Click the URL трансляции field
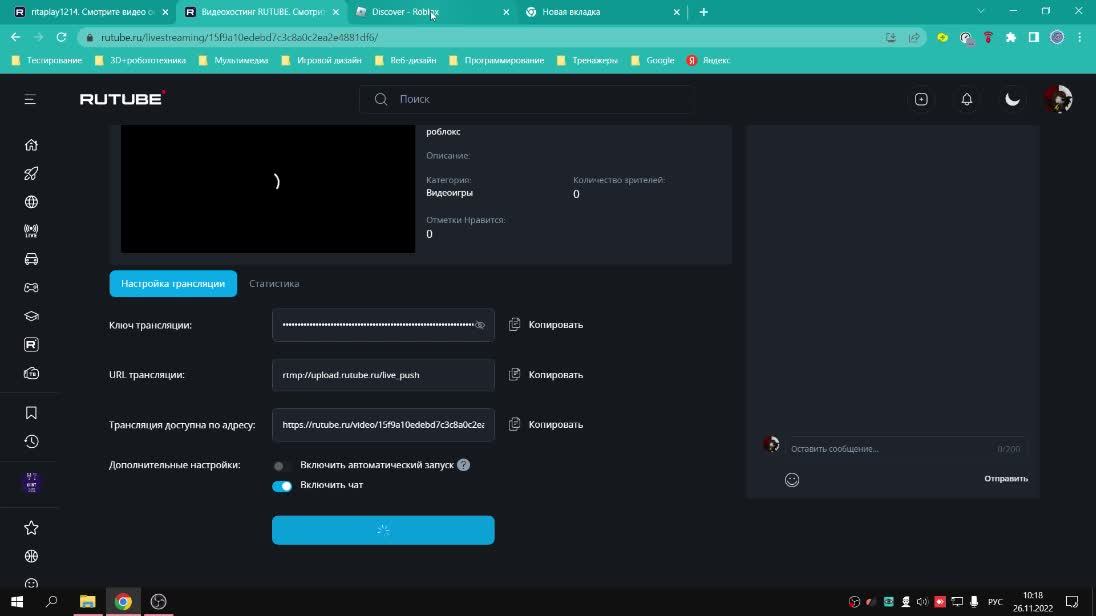Screen dimensions: 1096x616 [383, 375]
